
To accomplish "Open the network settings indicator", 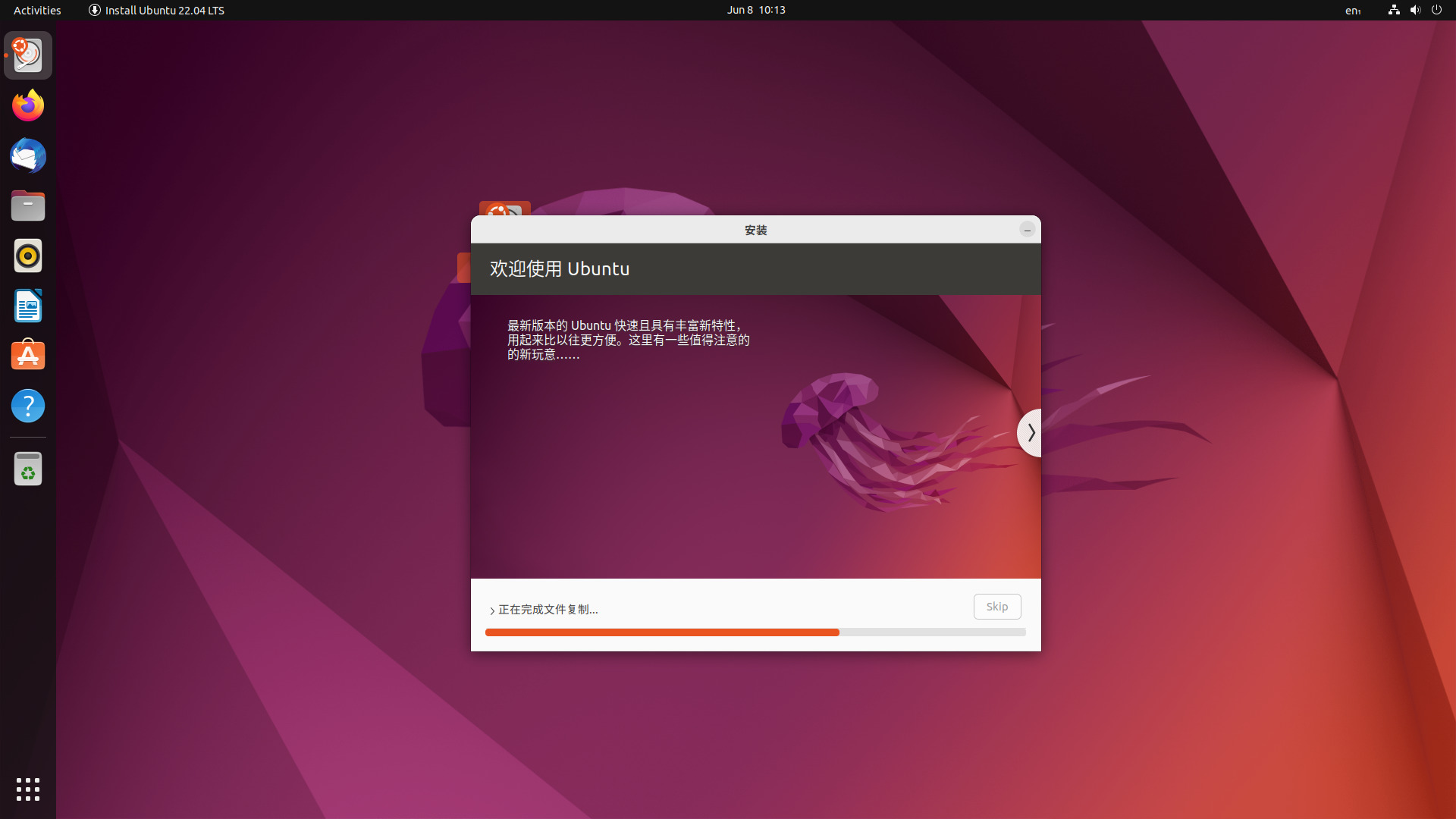I will click(1393, 10).
